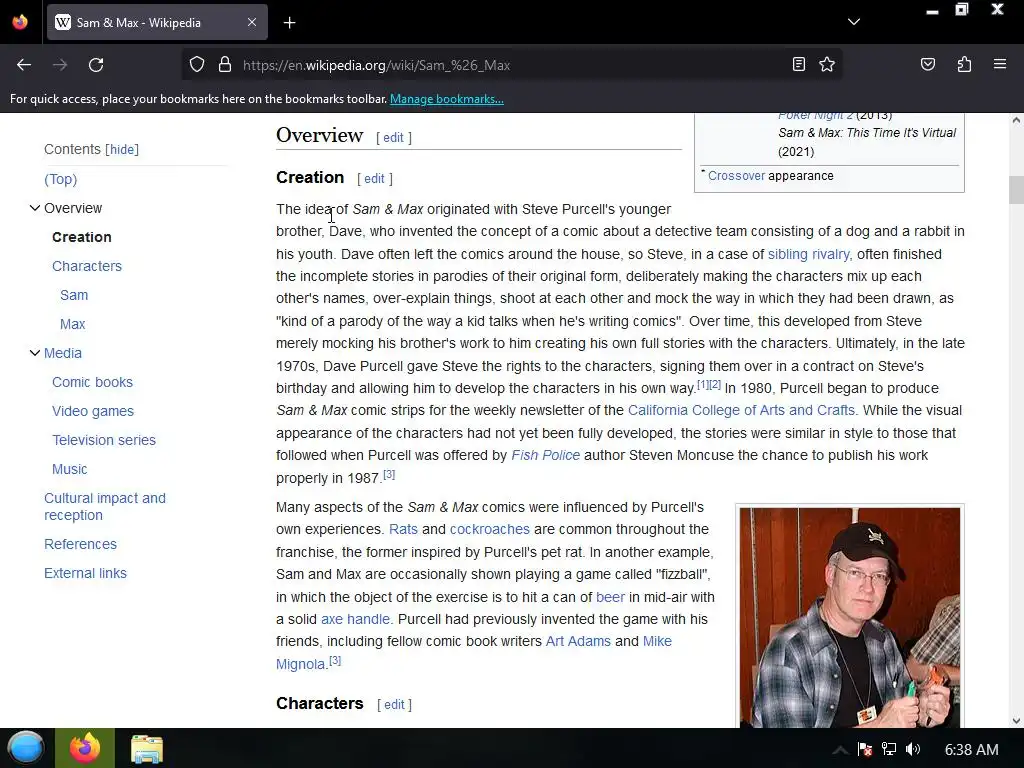The image size is (1024, 768).
Task: Go to Cultural impact and reception
Action: 104,507
